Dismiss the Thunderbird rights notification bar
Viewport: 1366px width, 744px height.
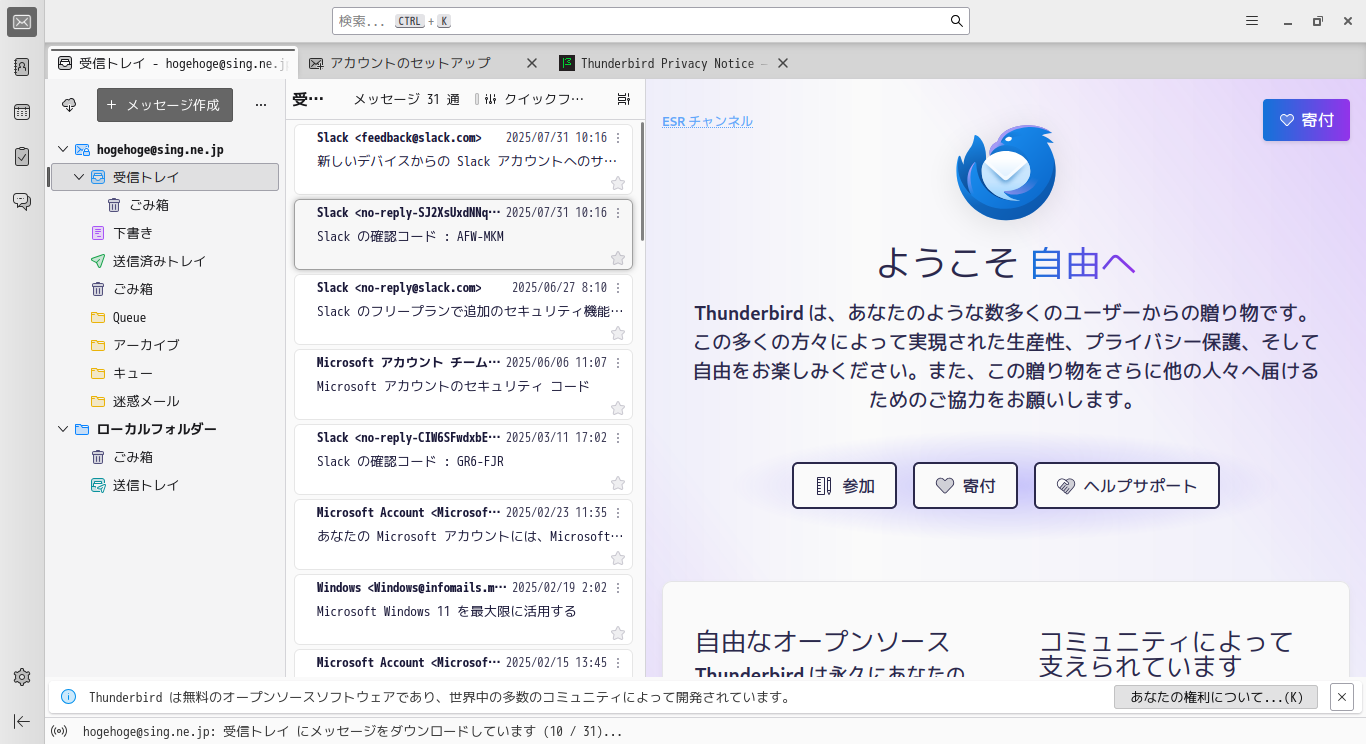tap(1343, 697)
